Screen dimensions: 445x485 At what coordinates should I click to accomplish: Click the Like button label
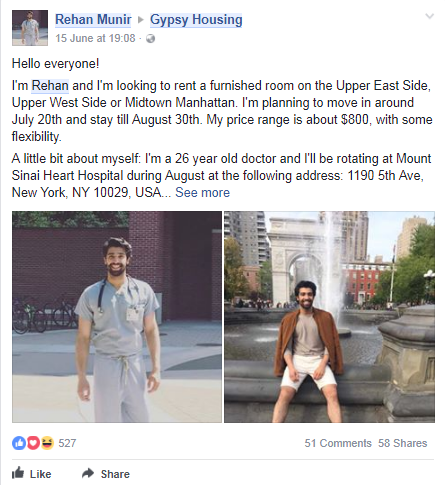40,474
